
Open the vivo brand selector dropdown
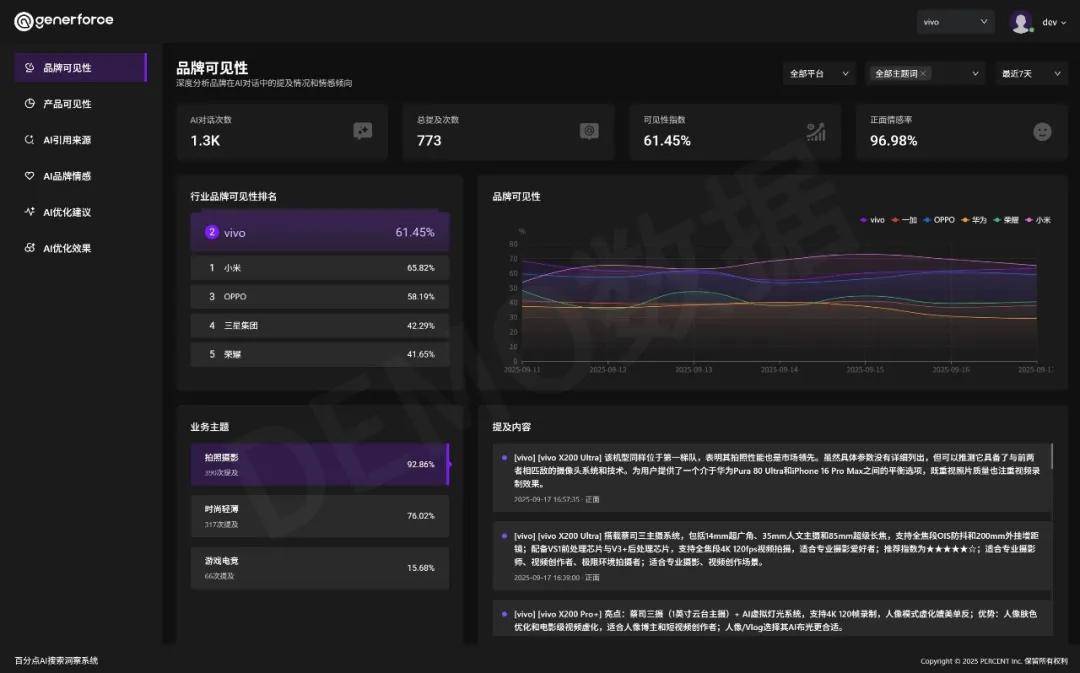coord(955,22)
